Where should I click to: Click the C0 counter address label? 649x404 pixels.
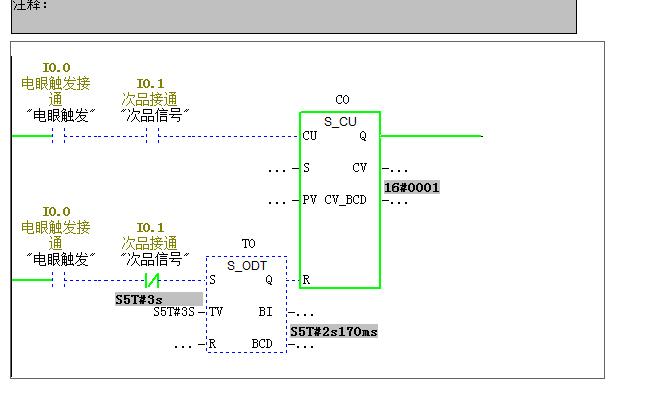(342, 100)
